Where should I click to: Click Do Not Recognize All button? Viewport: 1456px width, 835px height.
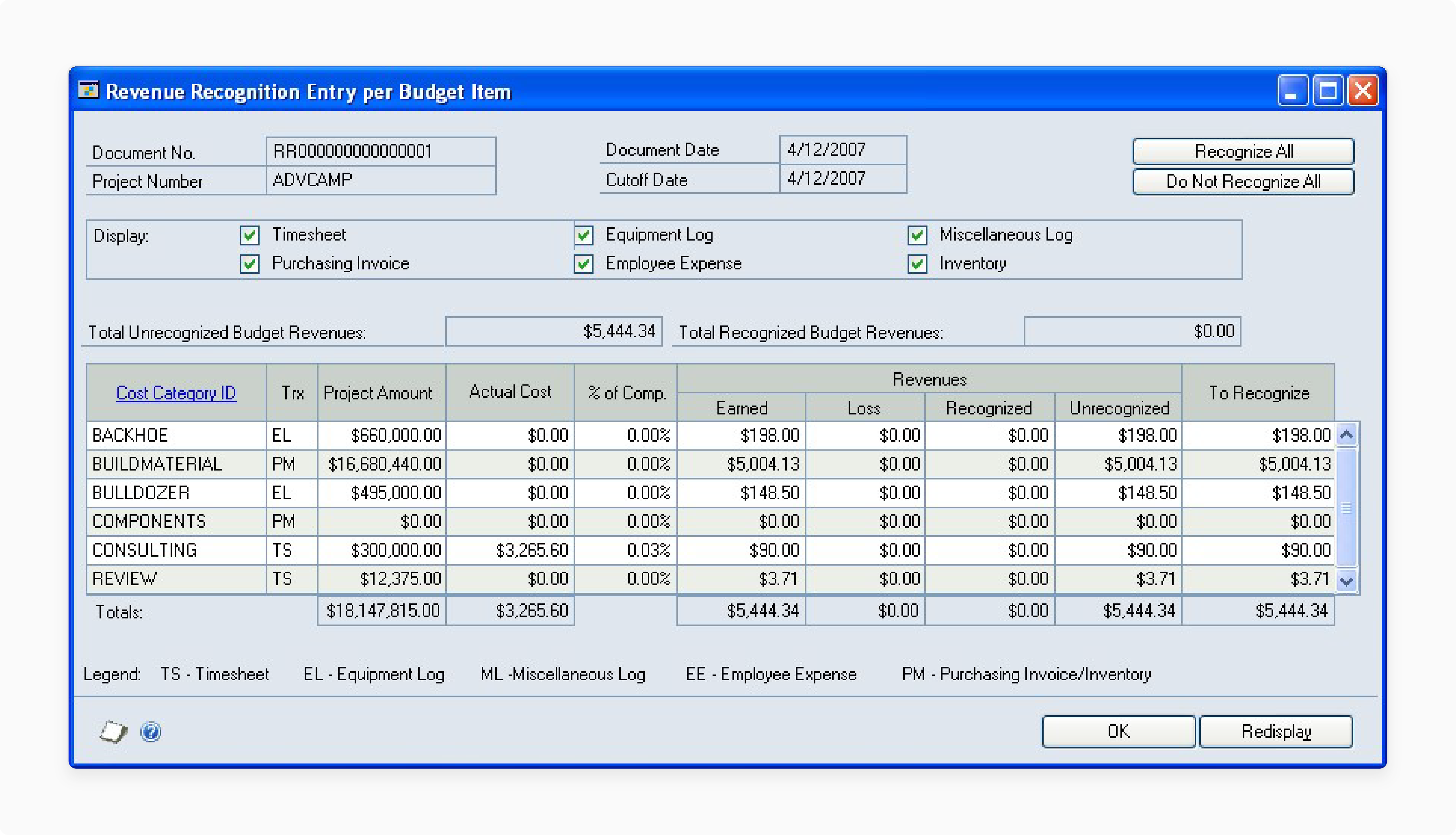1244,182
